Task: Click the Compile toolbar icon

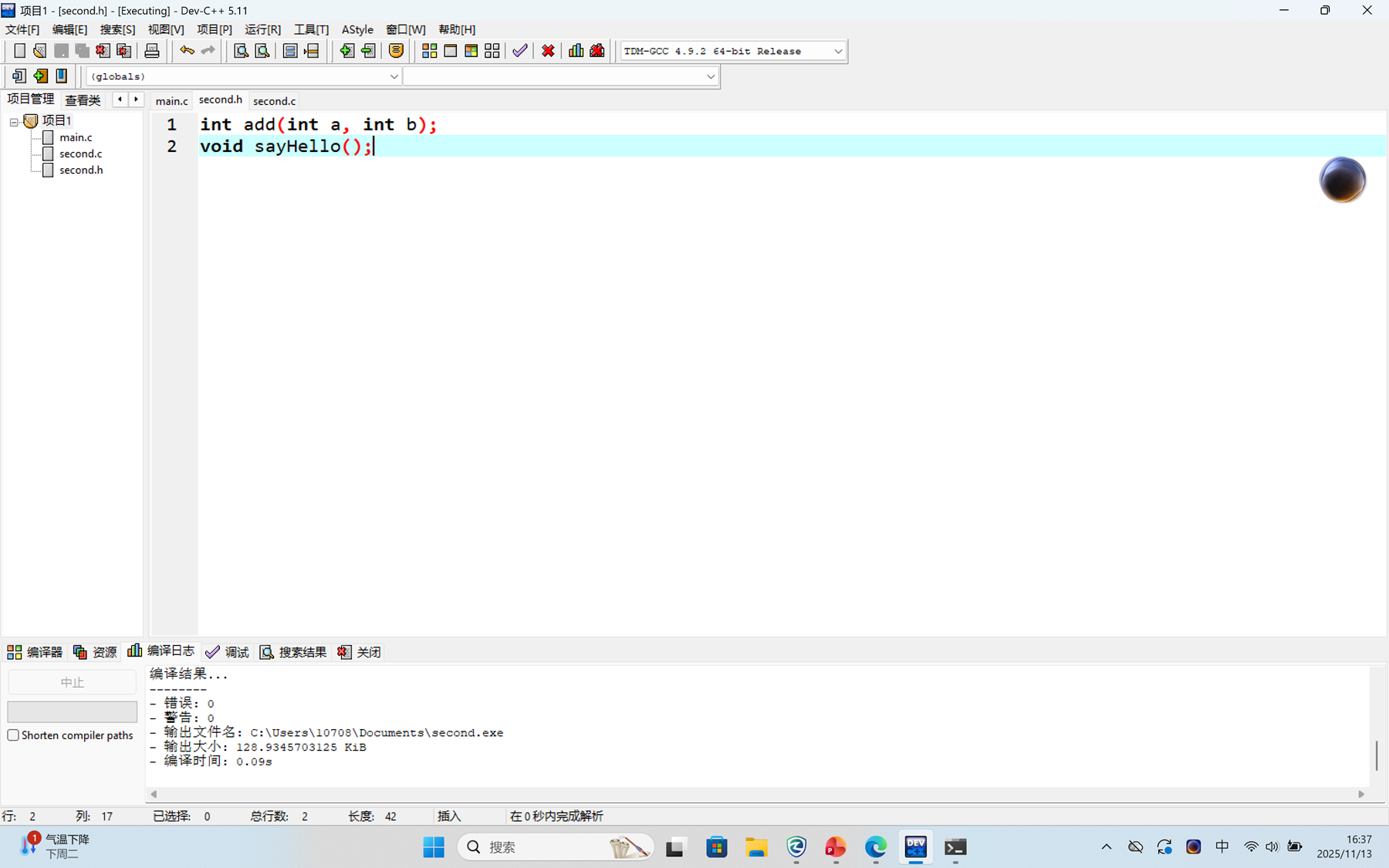Action: click(x=430, y=51)
